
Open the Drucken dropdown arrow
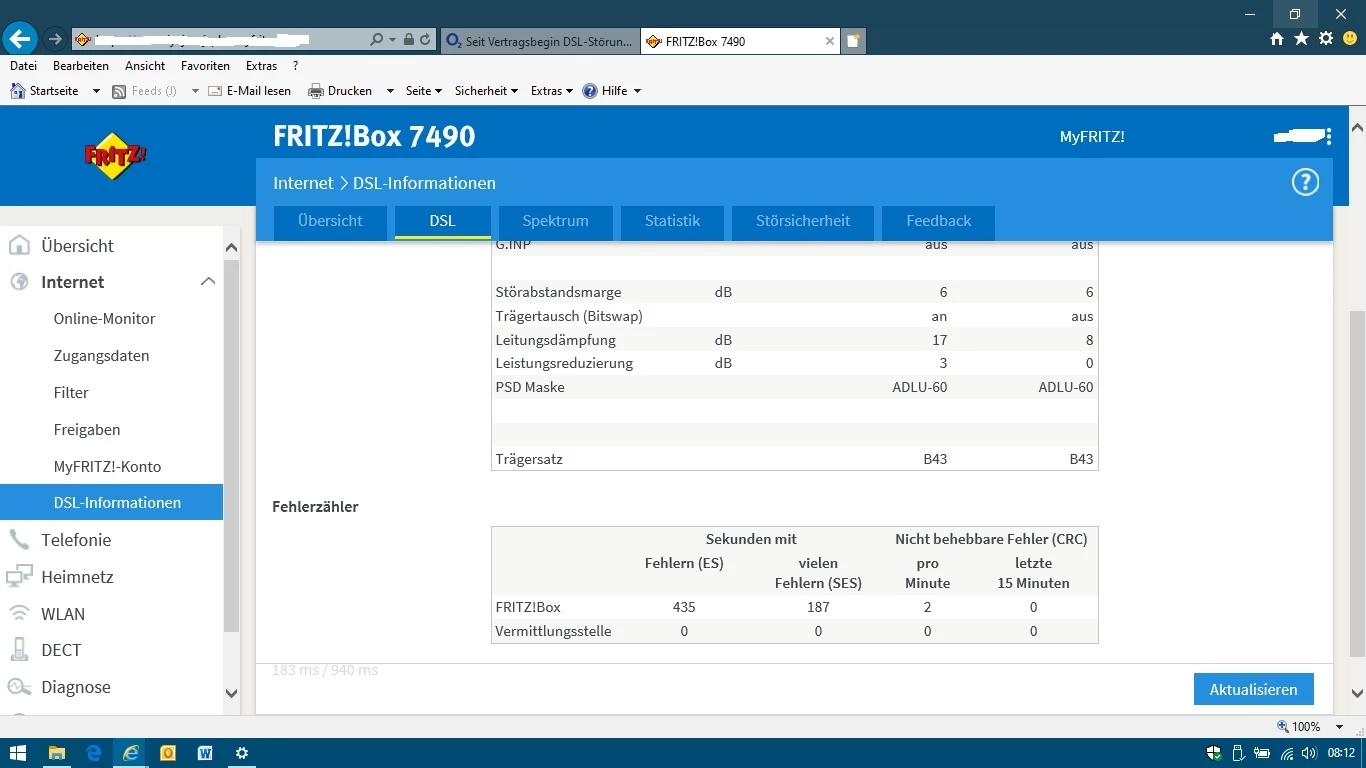390,91
